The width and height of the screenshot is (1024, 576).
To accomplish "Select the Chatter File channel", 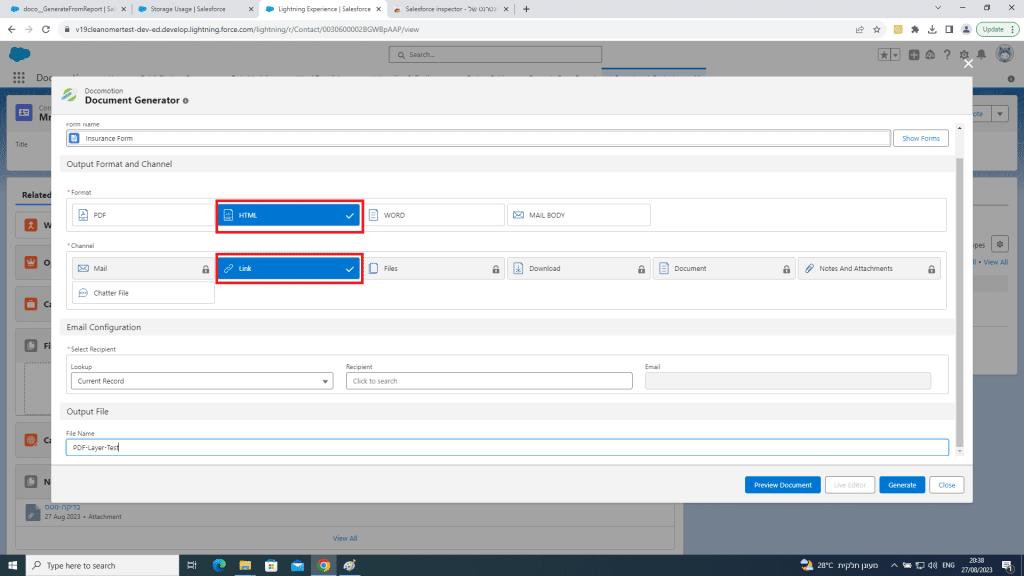I will point(143,293).
